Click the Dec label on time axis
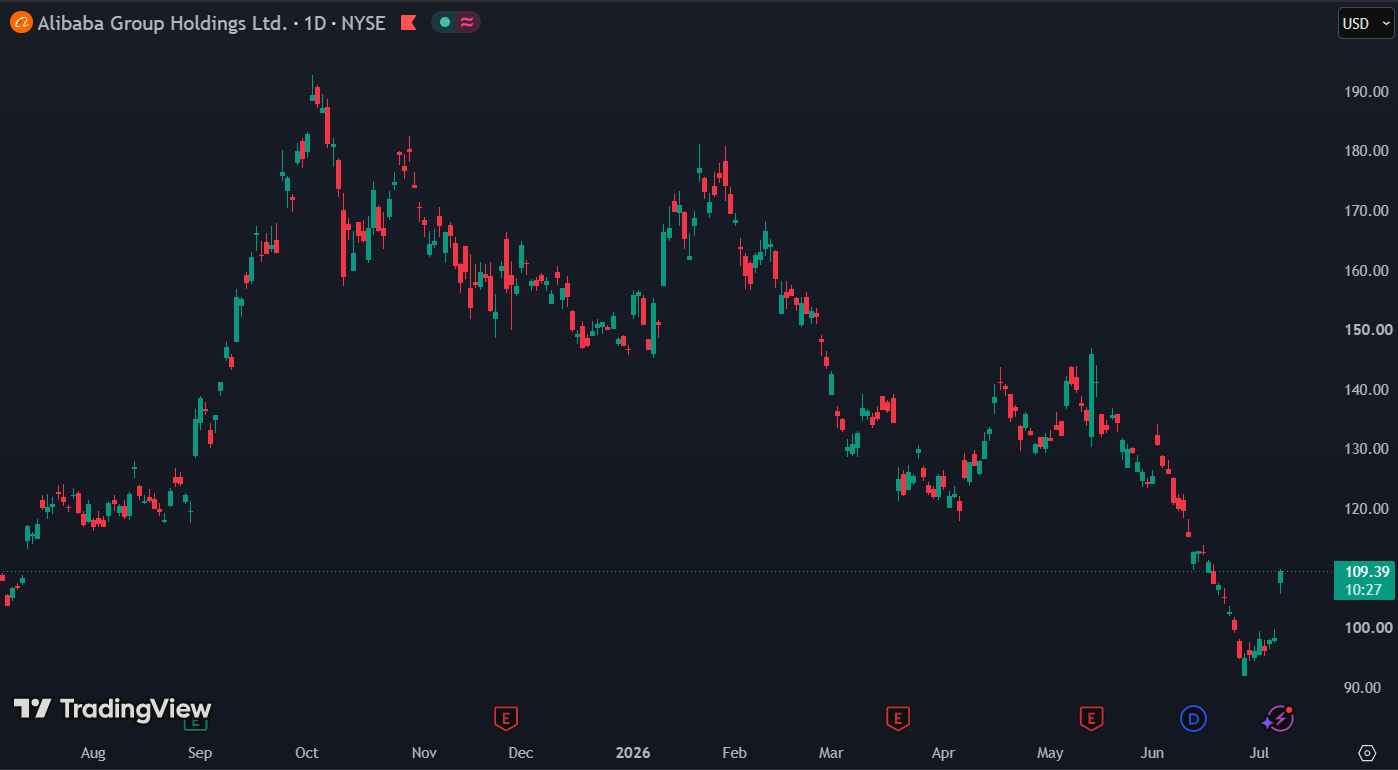1398x770 pixels. (521, 753)
